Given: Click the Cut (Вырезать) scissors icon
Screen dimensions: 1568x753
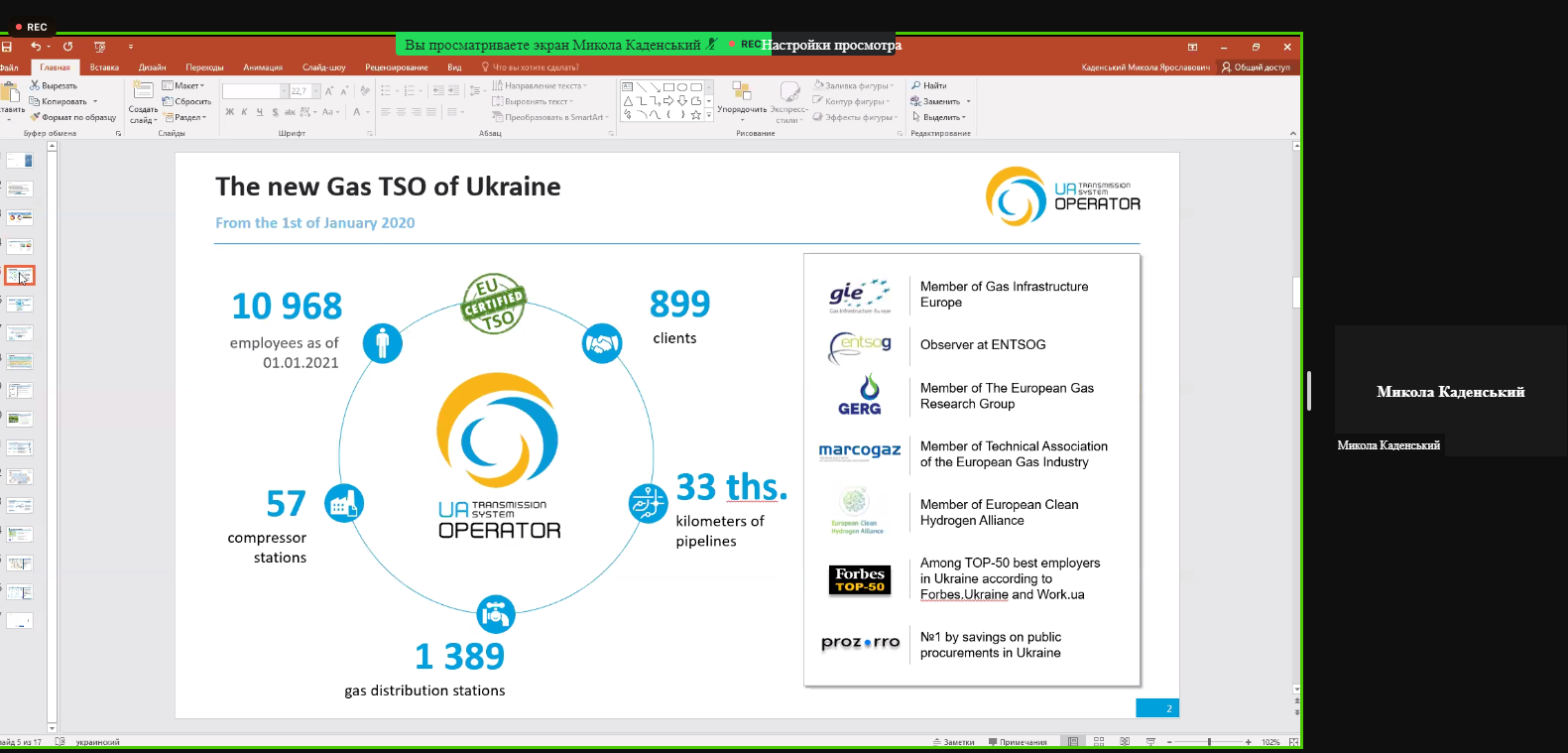Looking at the screenshot, I should point(35,85).
